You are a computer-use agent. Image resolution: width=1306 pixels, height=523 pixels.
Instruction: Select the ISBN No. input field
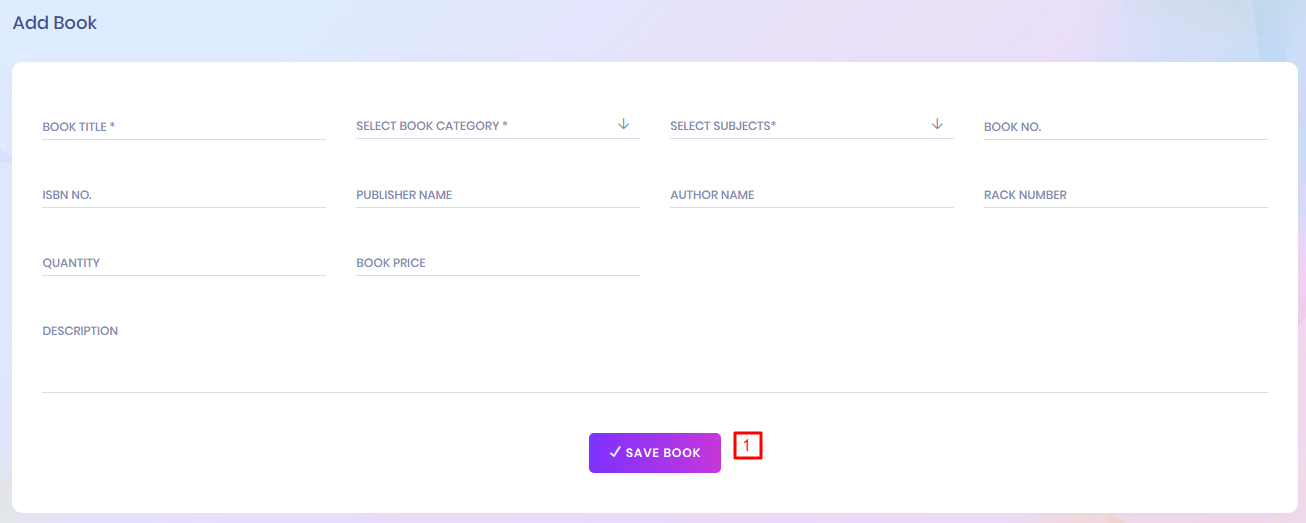184,195
